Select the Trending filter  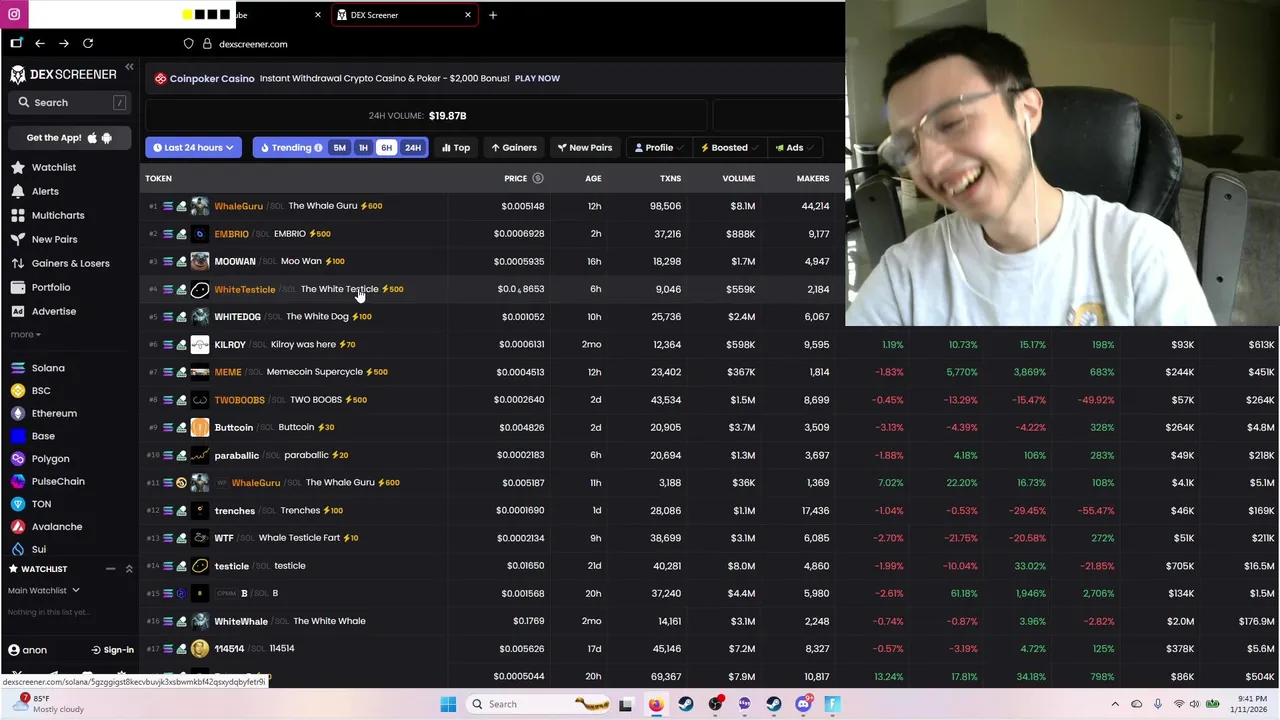tap(291, 148)
